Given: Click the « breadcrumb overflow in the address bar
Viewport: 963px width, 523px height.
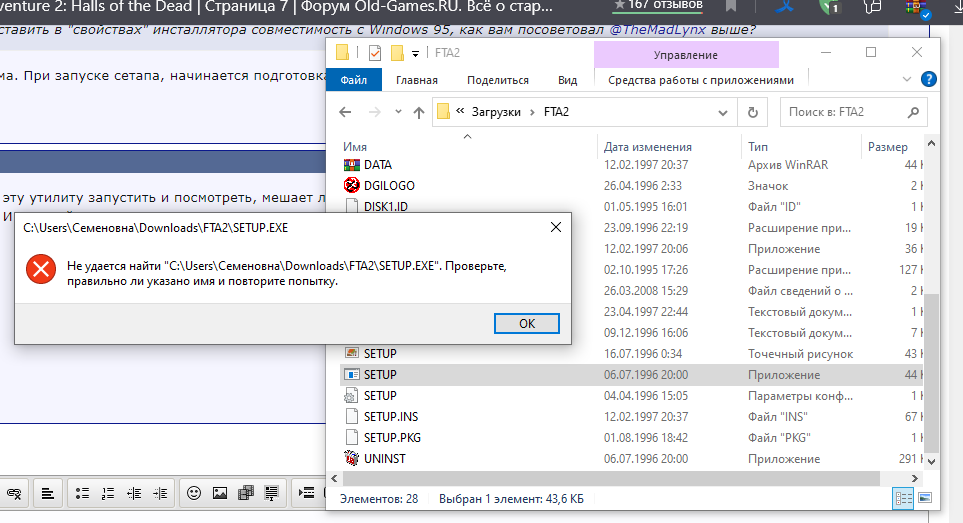Looking at the screenshot, I should 460,112.
